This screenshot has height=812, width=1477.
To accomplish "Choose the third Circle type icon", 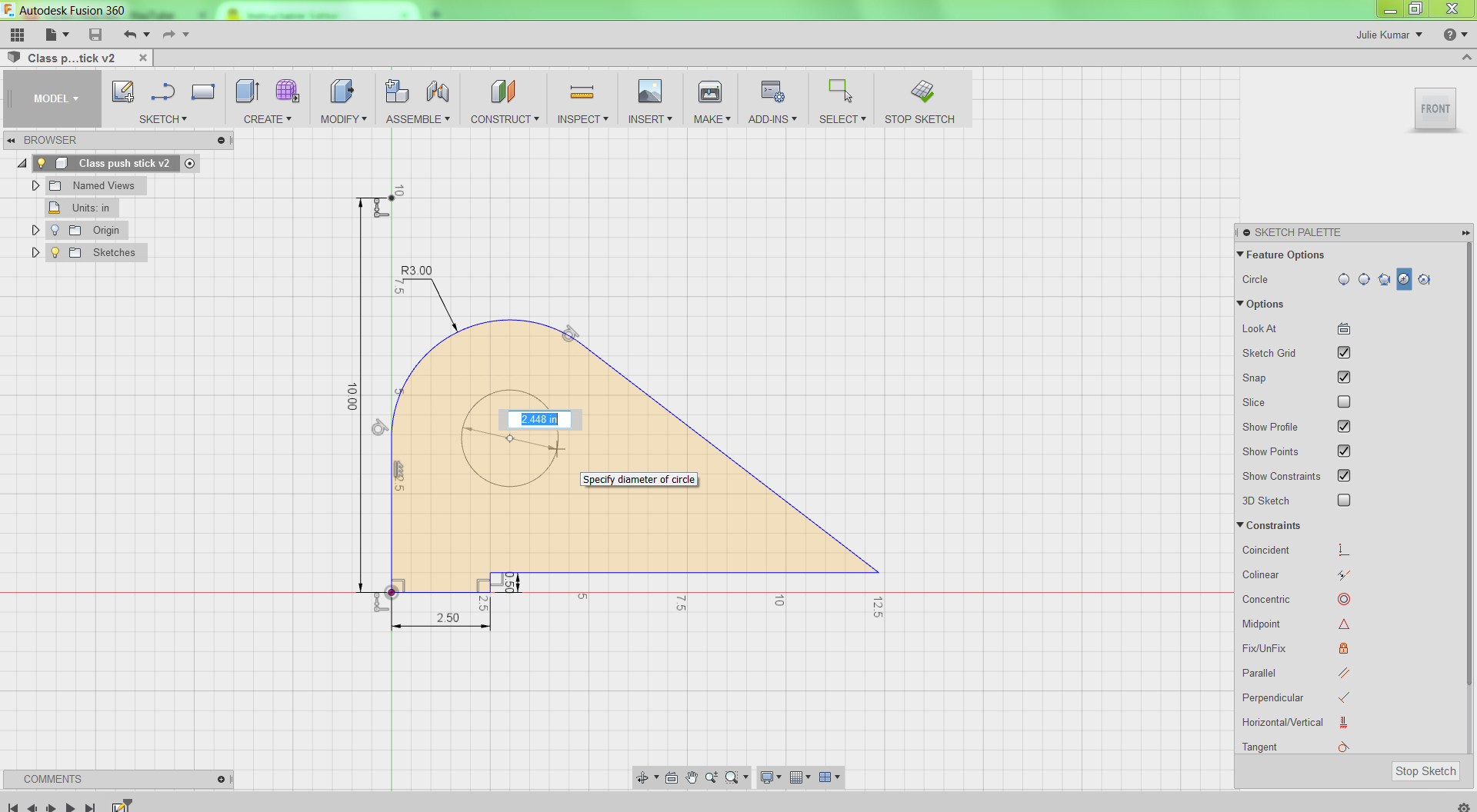I will coord(1384,279).
